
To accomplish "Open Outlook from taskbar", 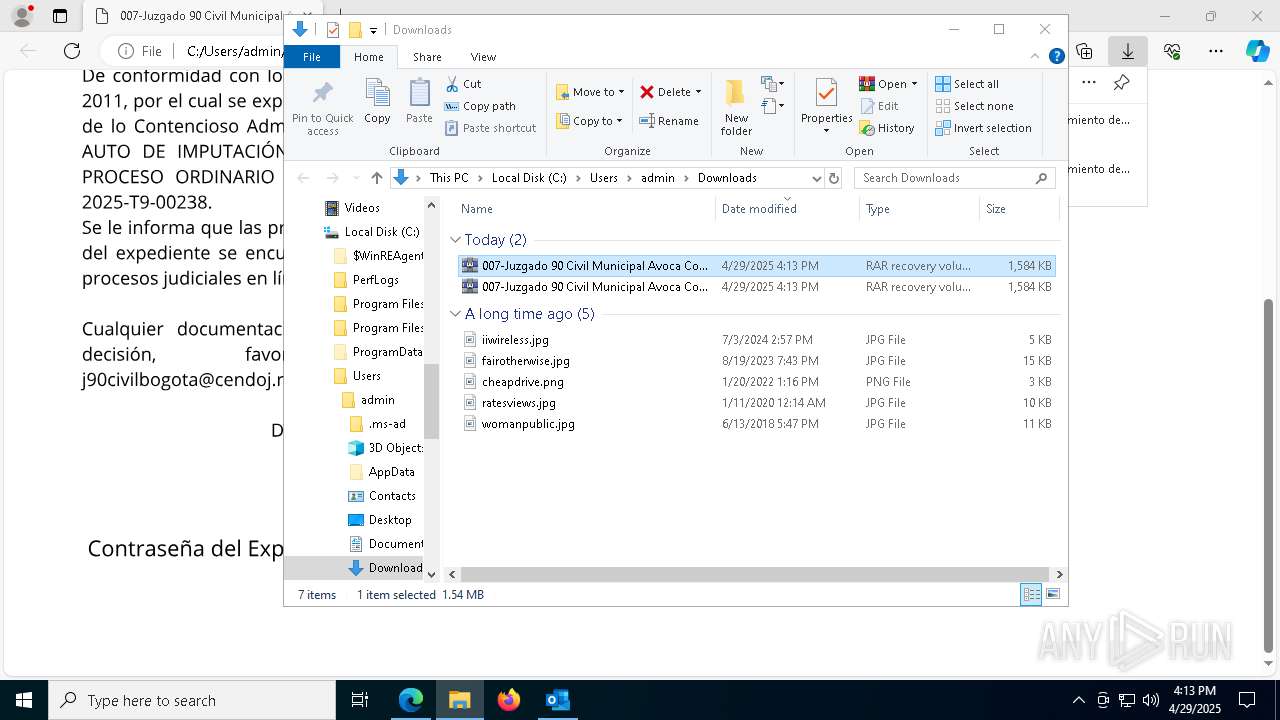I will [x=558, y=700].
